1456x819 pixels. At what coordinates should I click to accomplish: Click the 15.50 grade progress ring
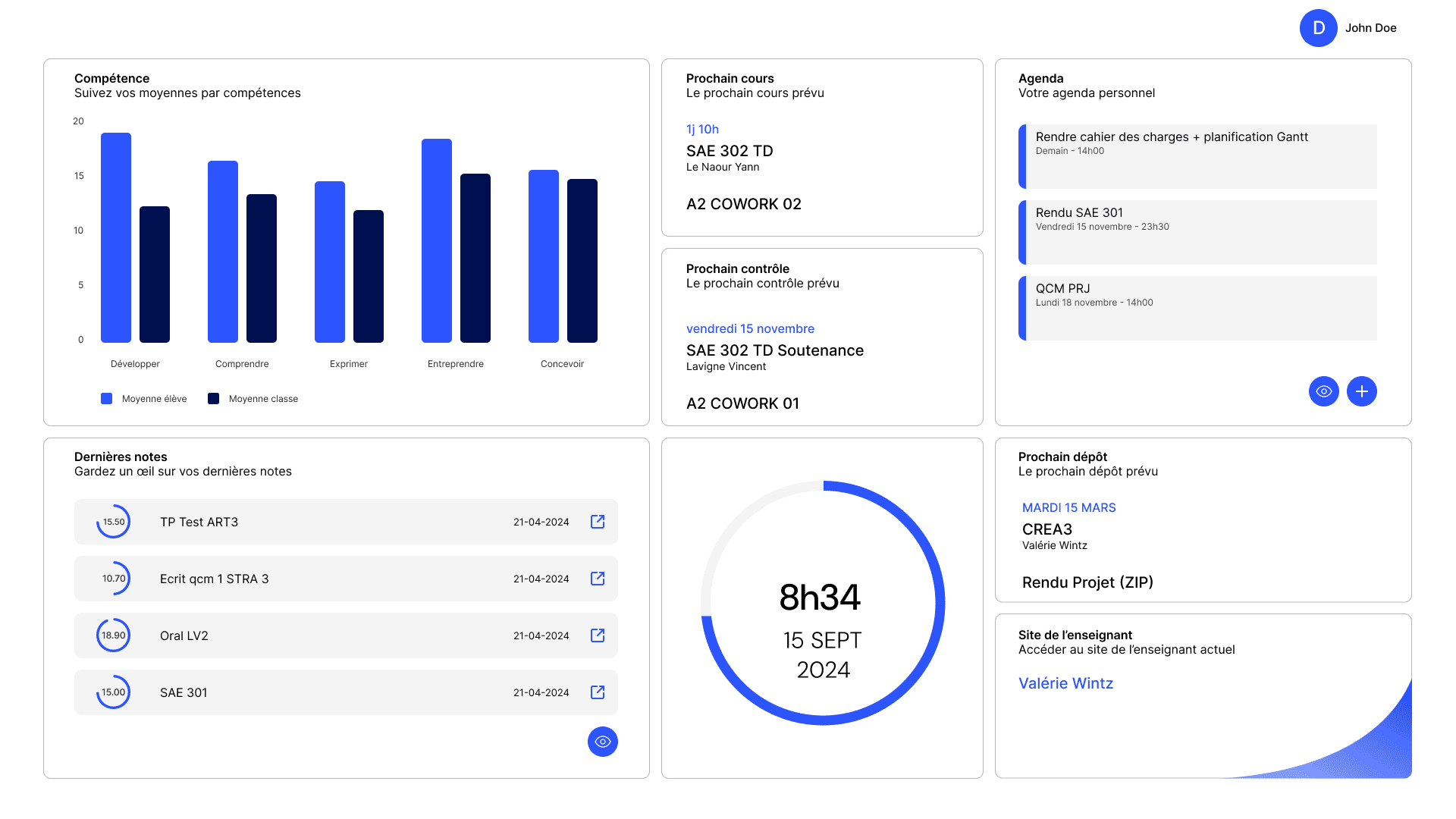114,522
